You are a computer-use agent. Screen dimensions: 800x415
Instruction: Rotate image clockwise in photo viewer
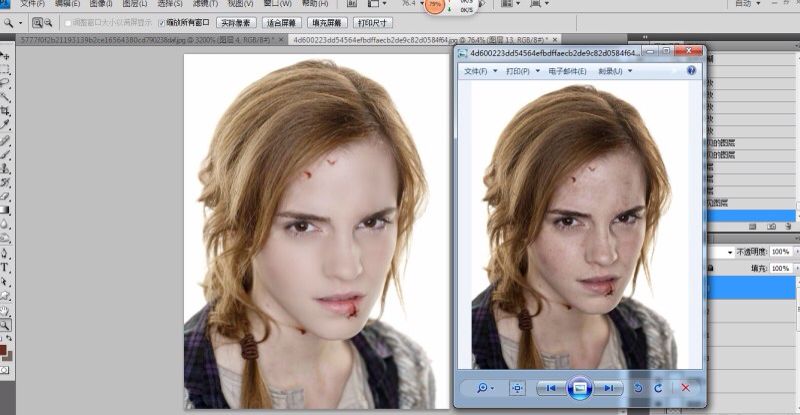pos(658,388)
